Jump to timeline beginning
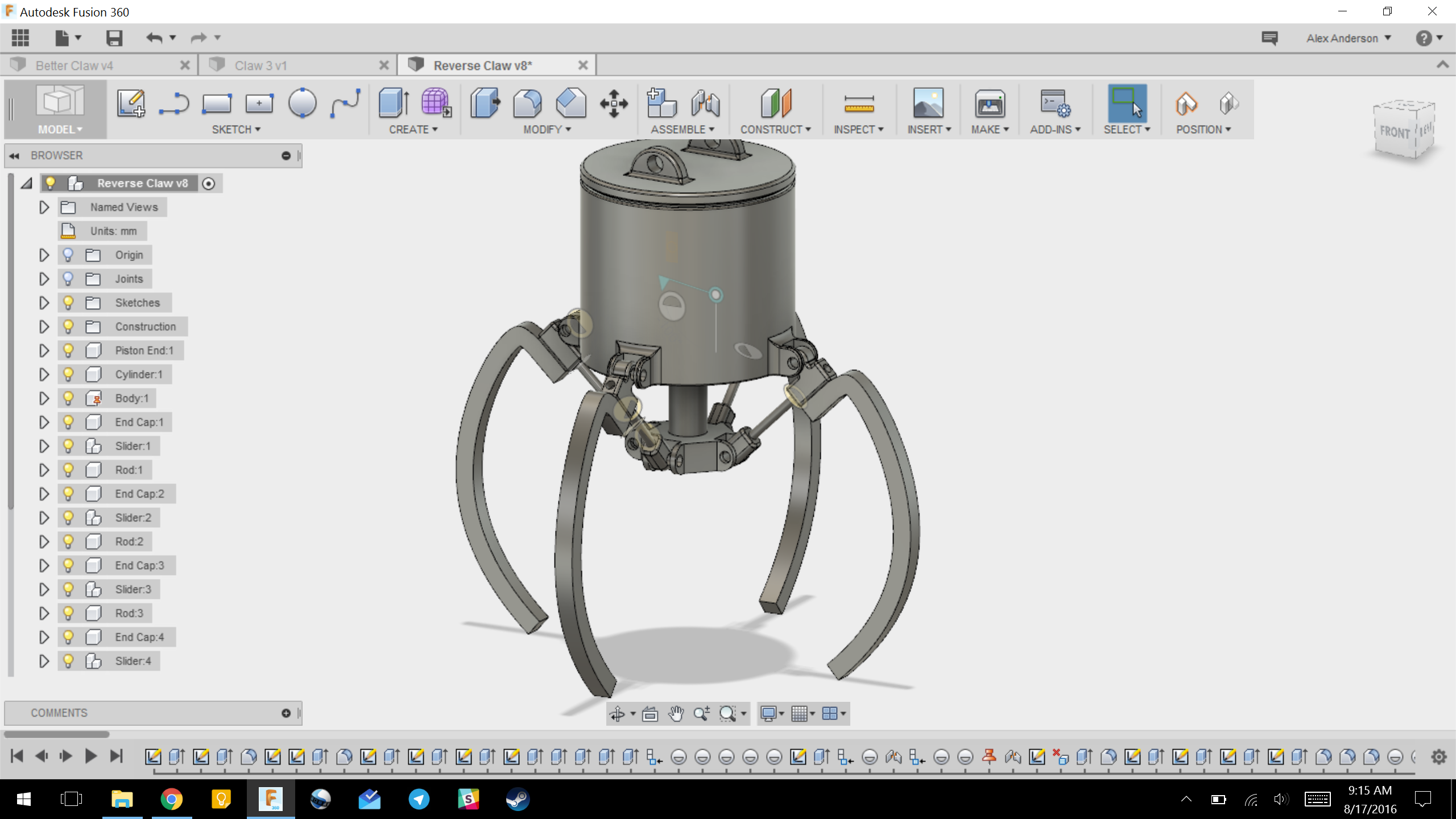Screen dimensions: 1456x819 tap(17, 756)
